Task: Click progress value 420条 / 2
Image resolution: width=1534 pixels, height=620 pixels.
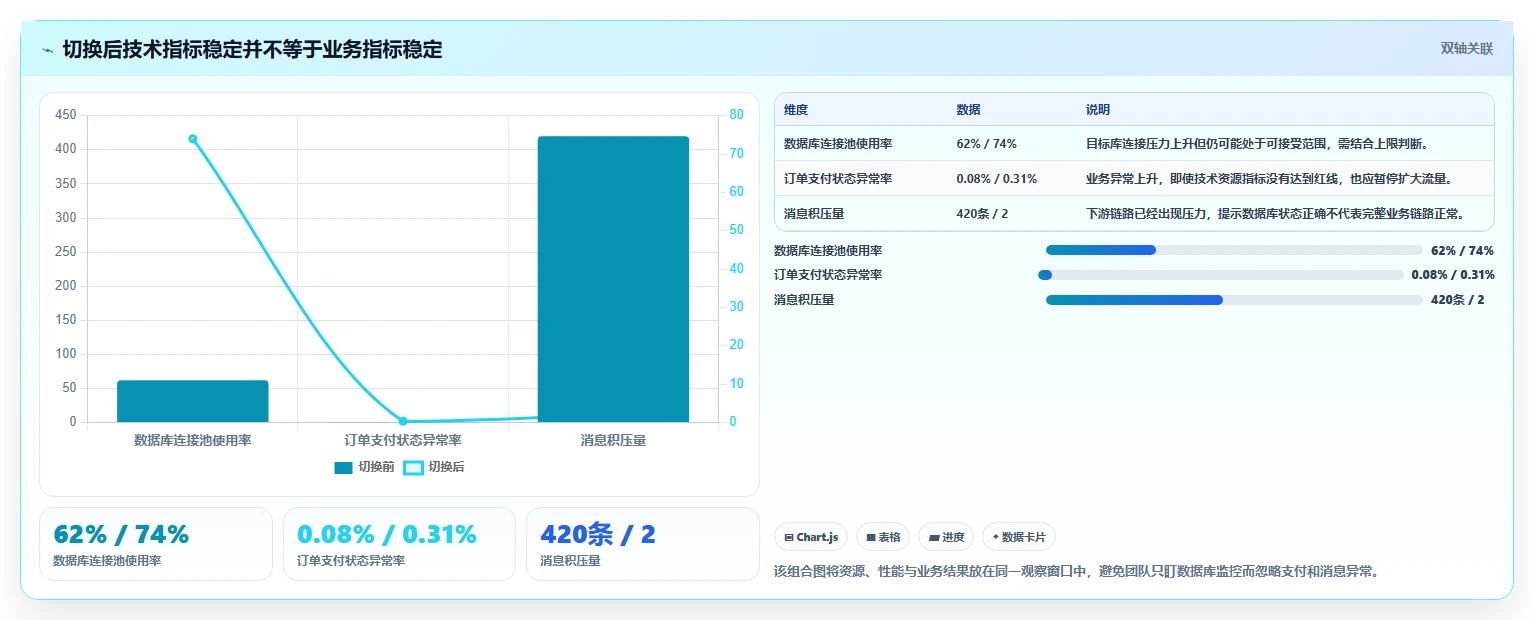Action: (x=1458, y=300)
